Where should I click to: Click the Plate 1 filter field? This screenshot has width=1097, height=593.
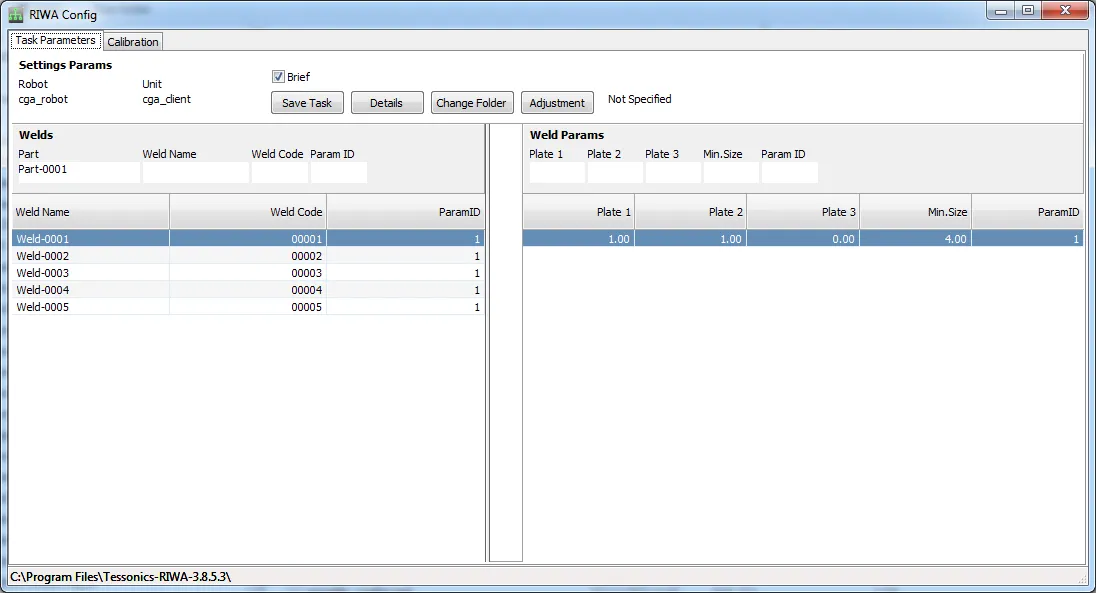pyautogui.click(x=556, y=171)
